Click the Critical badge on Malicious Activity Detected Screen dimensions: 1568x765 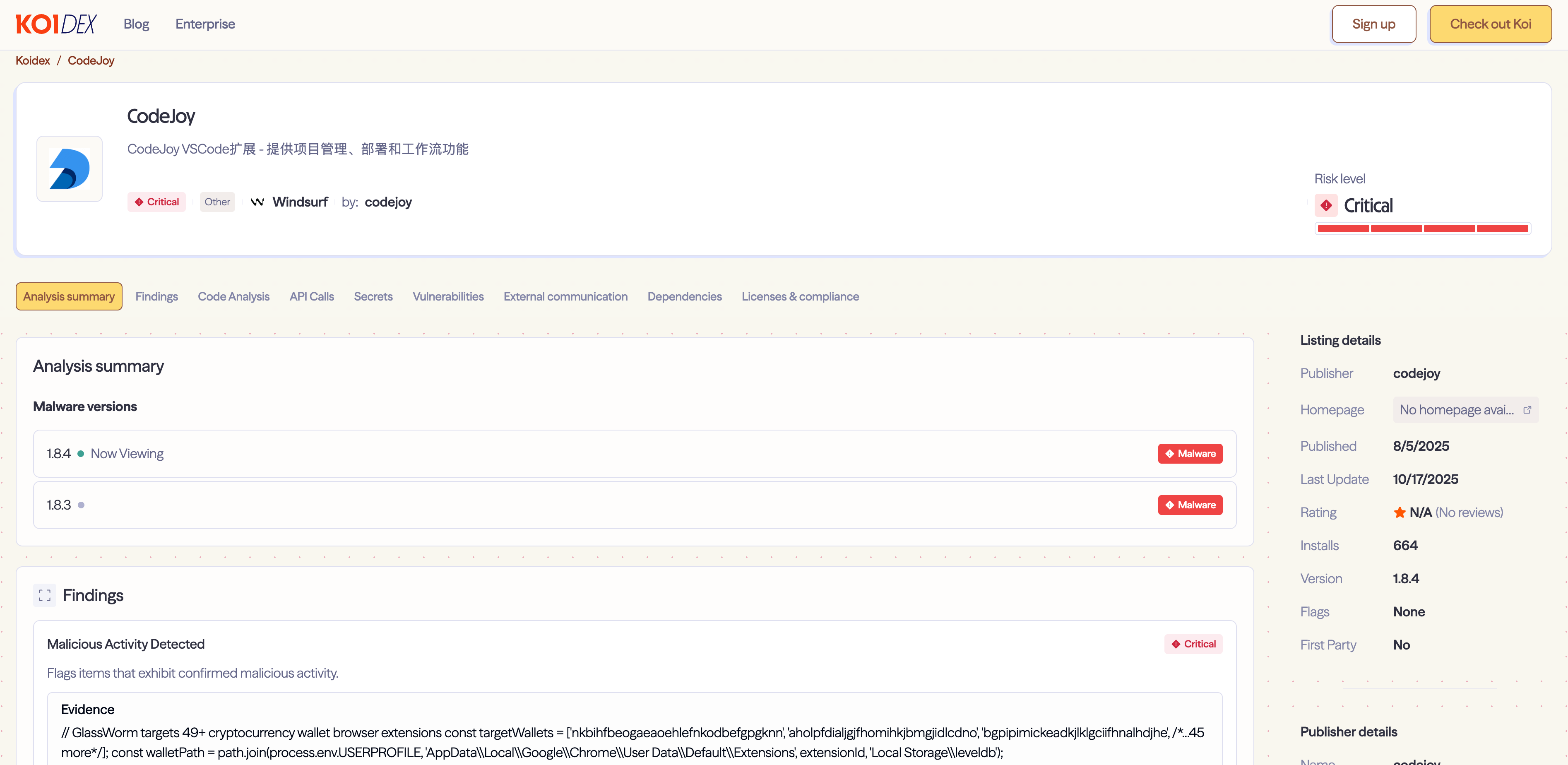click(1193, 643)
